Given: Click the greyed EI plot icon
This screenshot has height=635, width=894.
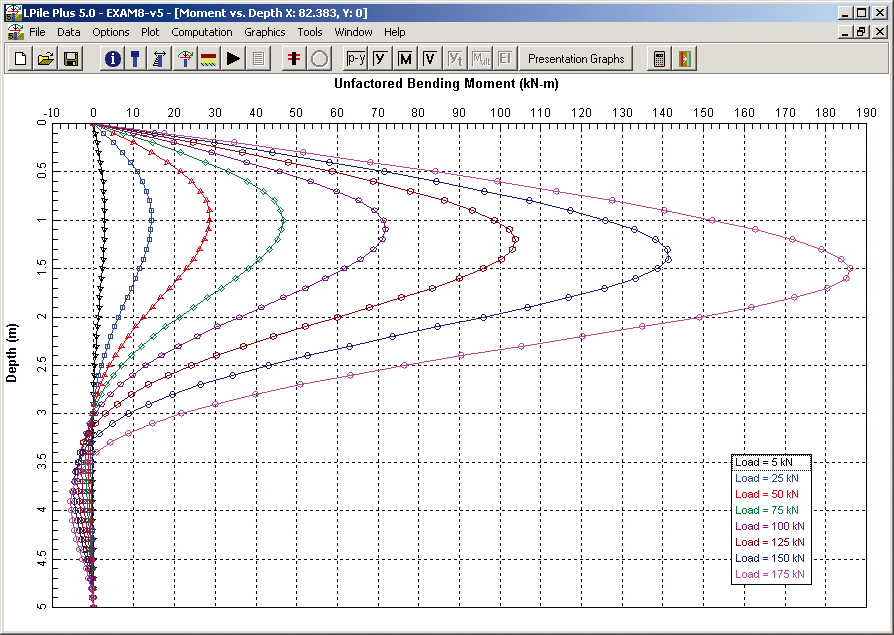Looking at the screenshot, I should 505,59.
